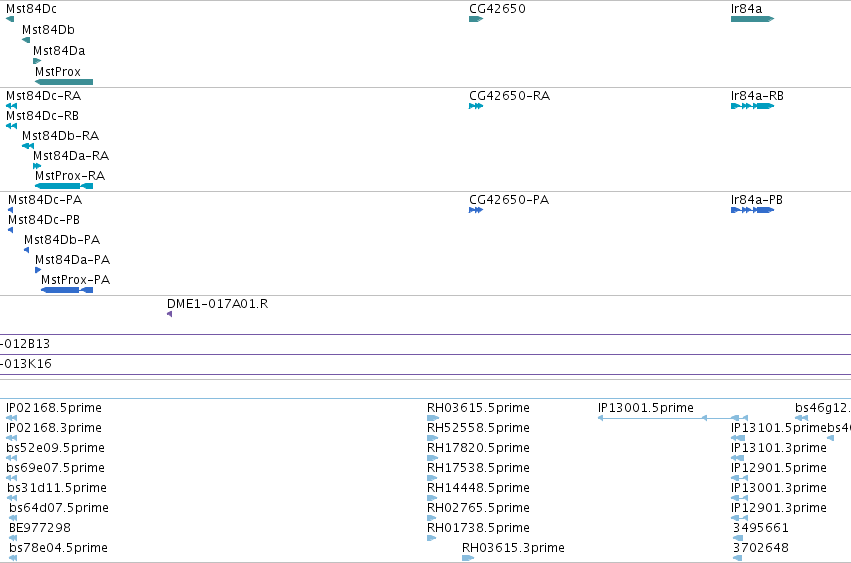Click EST bs64d07.5prime
The height and width of the screenshot is (563, 851).
click(x=59, y=508)
